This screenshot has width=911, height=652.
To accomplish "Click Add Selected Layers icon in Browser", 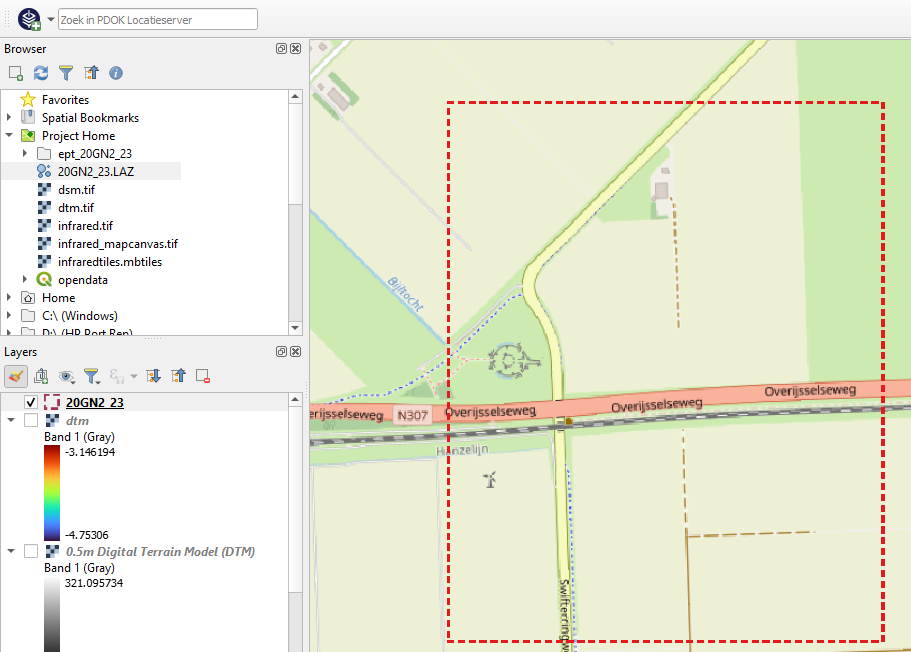I will pos(16,73).
